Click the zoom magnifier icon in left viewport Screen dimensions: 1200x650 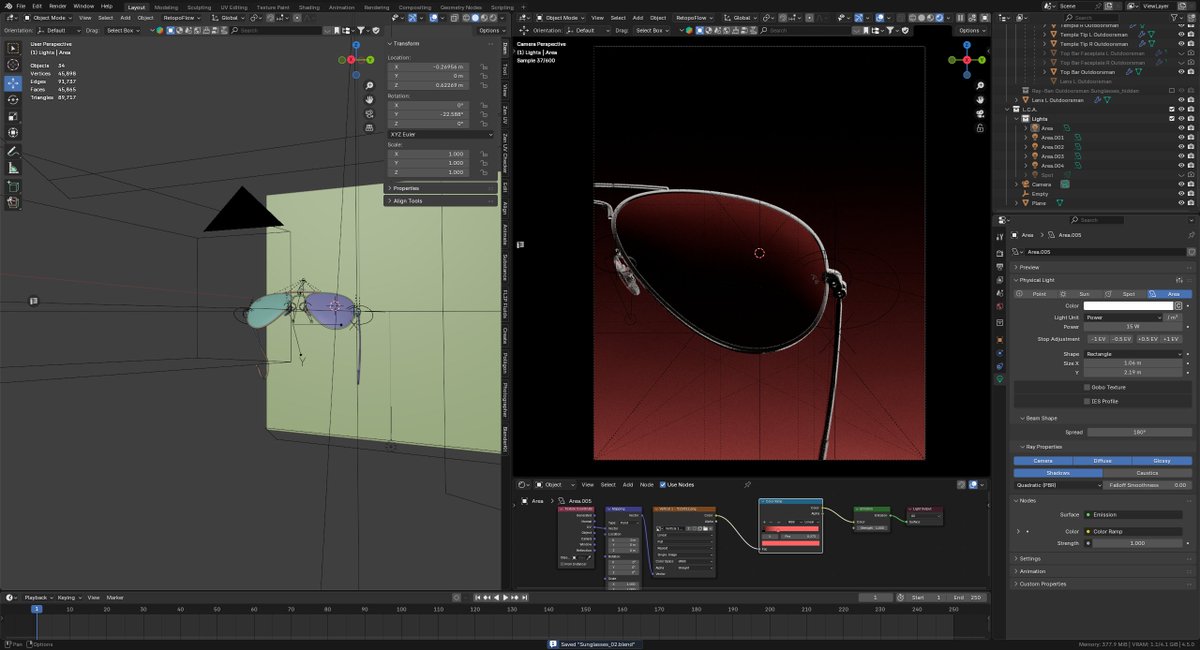(370, 84)
